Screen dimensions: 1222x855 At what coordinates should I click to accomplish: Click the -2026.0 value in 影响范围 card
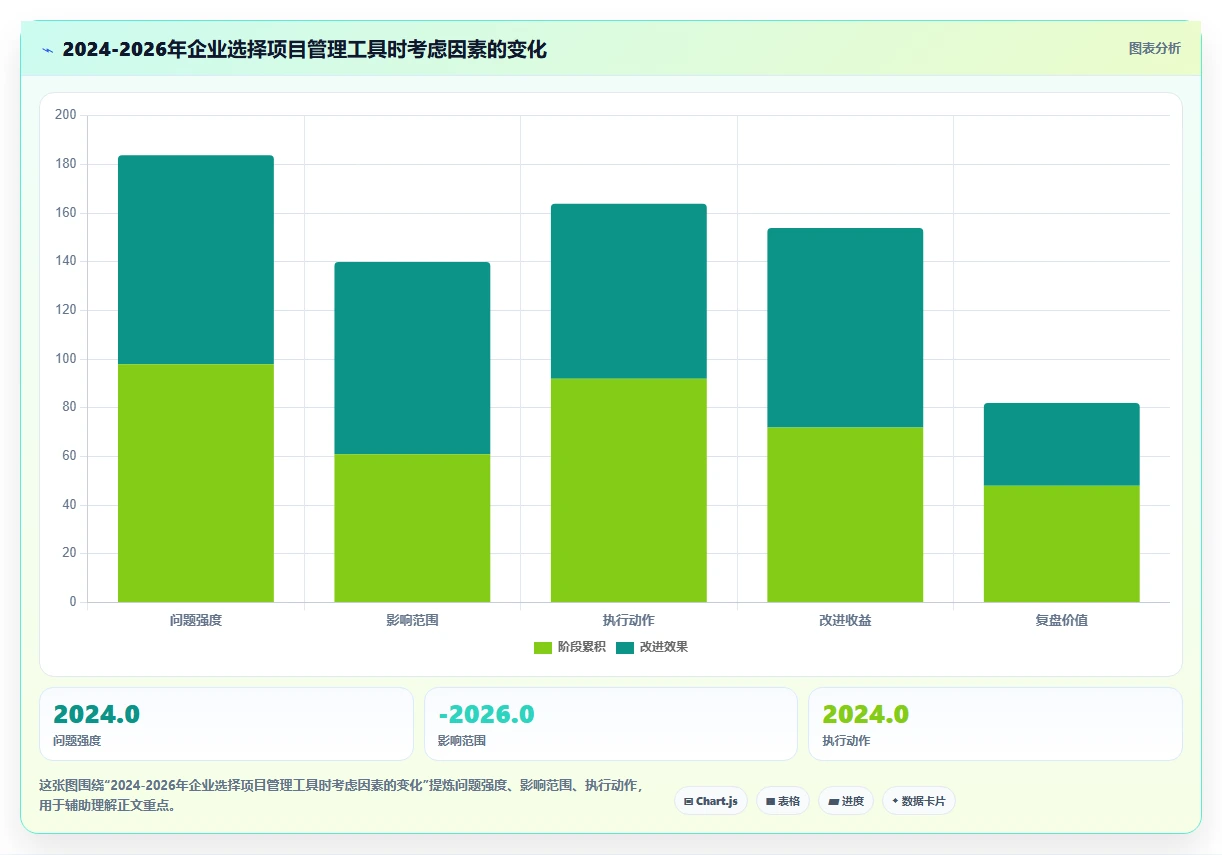(486, 714)
